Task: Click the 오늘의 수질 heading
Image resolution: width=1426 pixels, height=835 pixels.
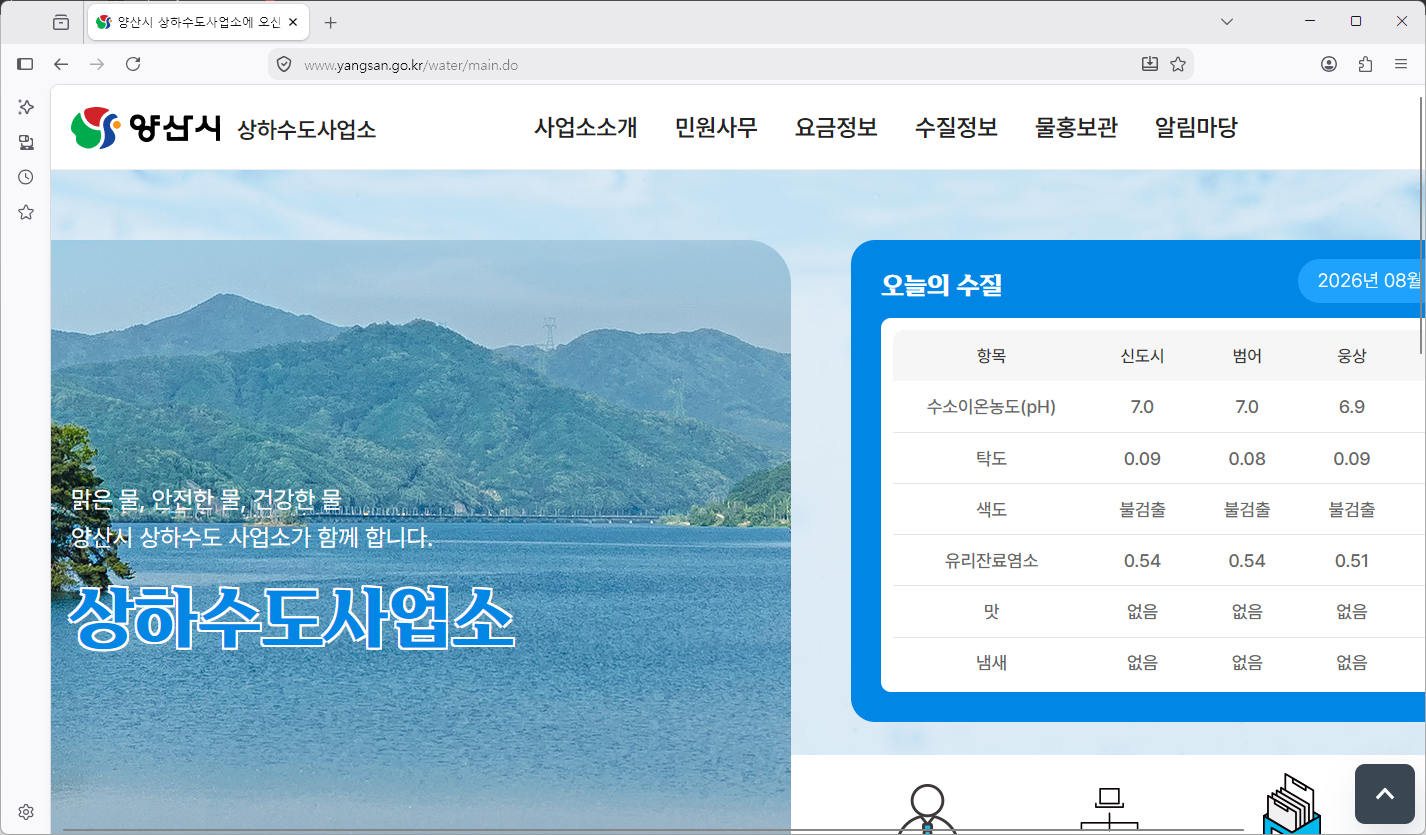Action: point(941,286)
